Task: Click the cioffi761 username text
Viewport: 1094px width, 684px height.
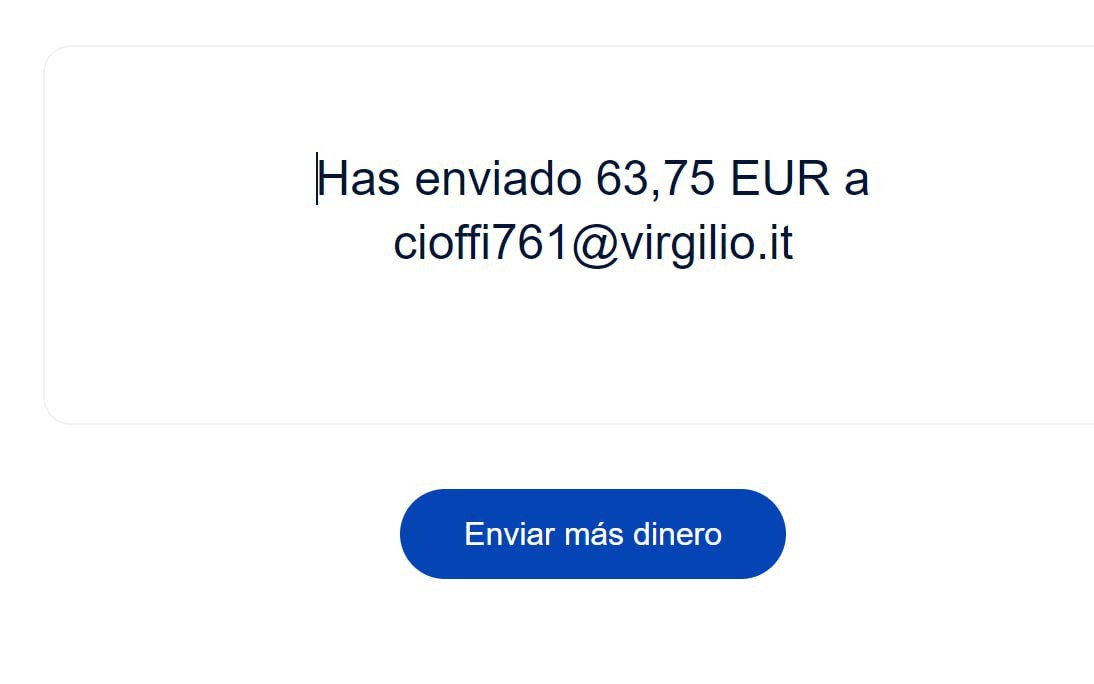Action: [x=482, y=243]
